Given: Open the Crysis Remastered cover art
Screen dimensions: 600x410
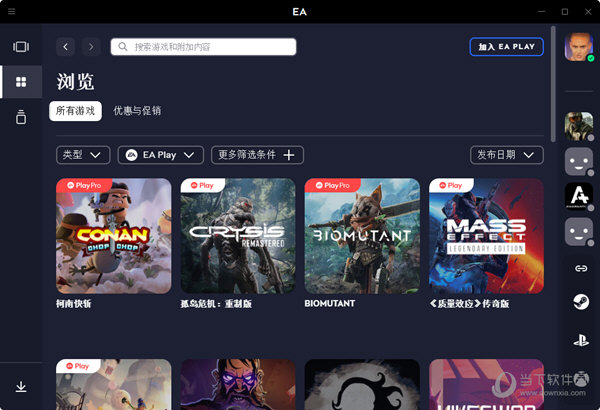Looking at the screenshot, I should (x=238, y=236).
